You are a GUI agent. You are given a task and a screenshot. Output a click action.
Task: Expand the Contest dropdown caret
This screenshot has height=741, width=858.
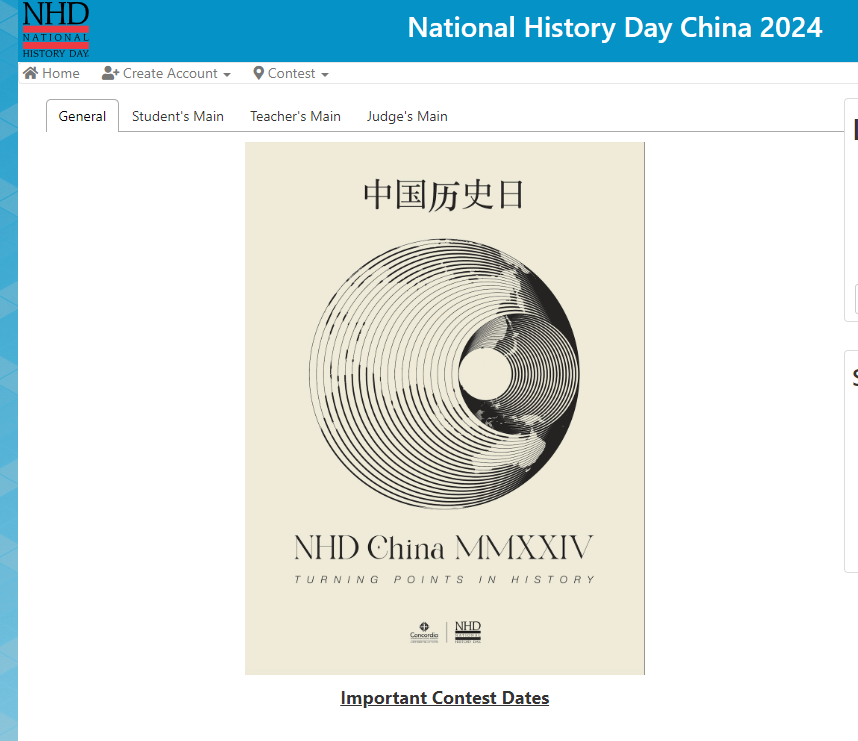[325, 74]
